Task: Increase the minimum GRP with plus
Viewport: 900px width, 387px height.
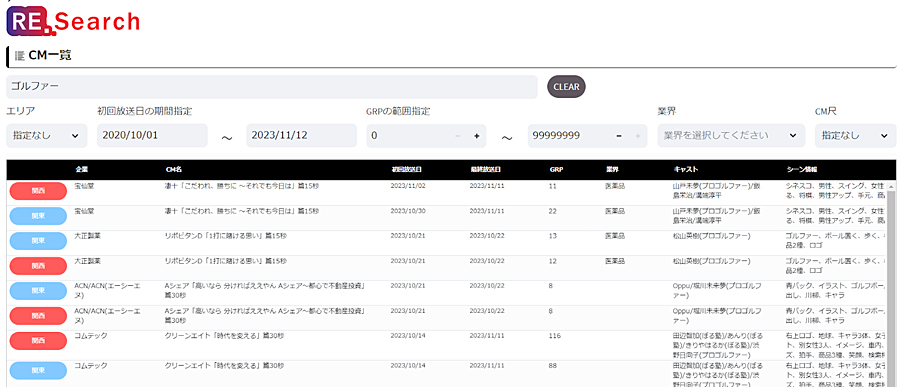Action: click(476, 136)
